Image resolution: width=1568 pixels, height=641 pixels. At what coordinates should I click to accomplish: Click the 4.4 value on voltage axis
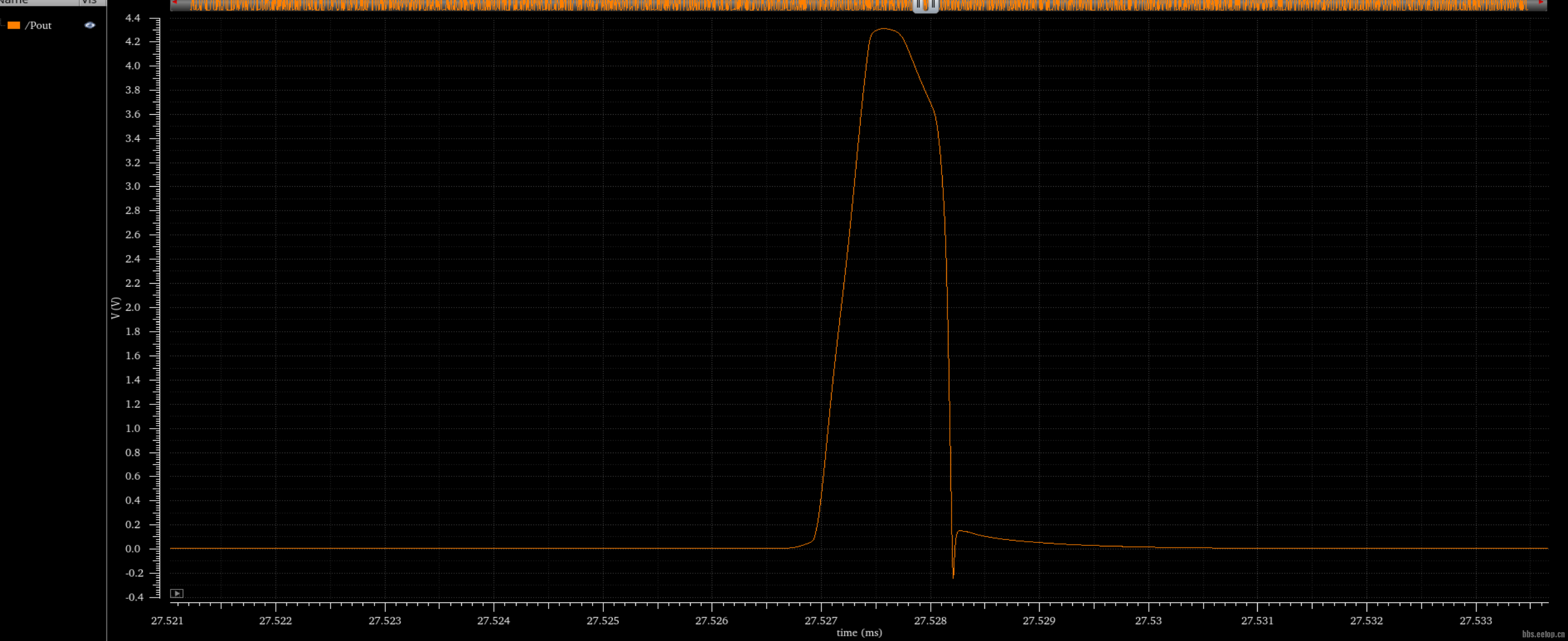pos(133,18)
